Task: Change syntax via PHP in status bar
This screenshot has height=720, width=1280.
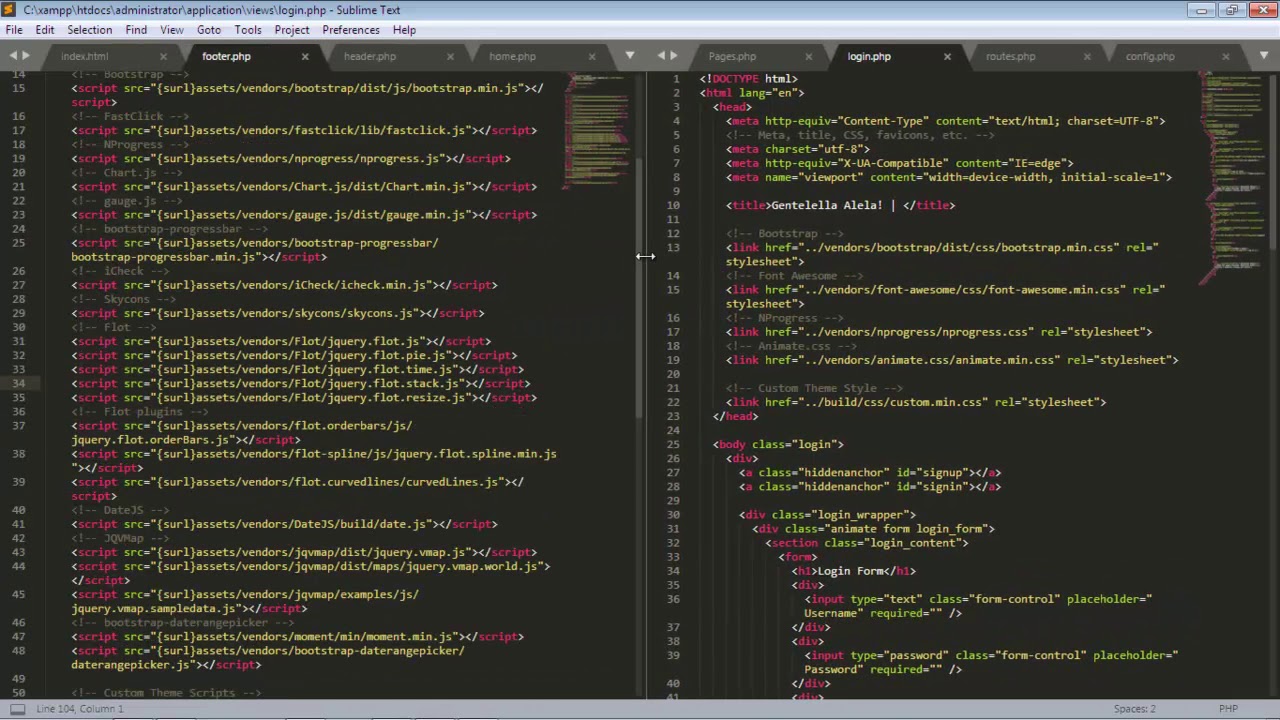Action: 1228,709
